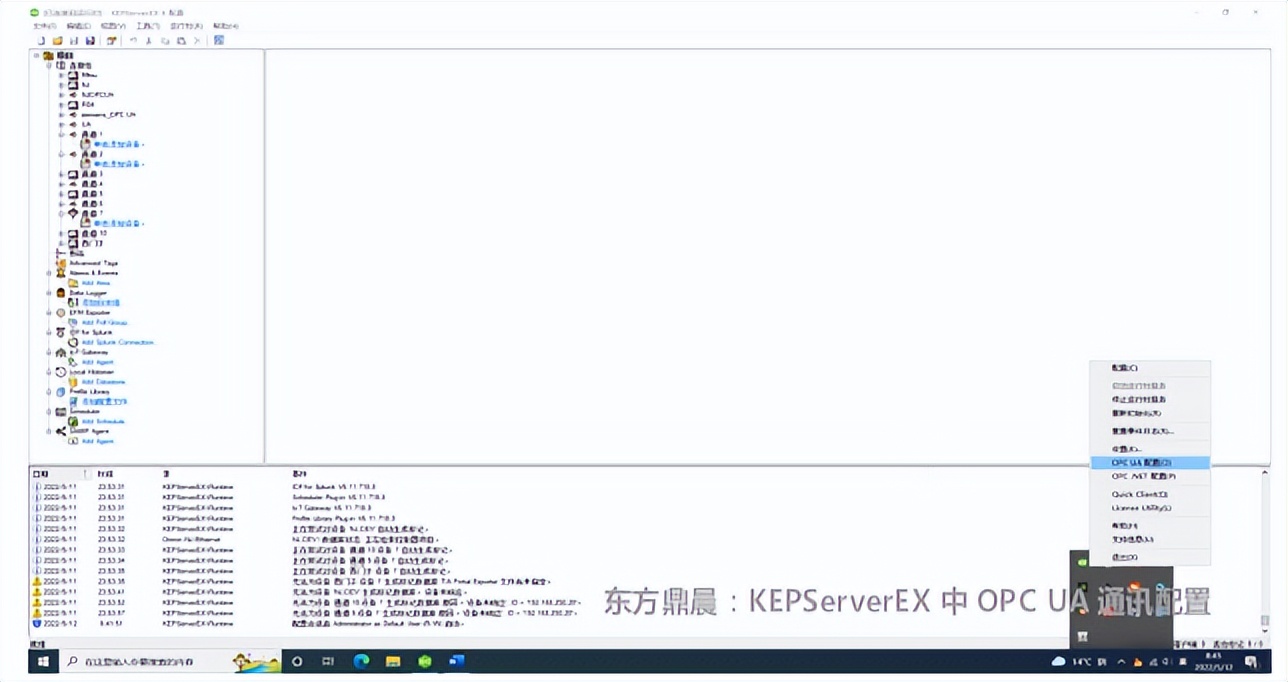
Task: Collapse the project root tree node
Action: pyautogui.click(x=37, y=55)
